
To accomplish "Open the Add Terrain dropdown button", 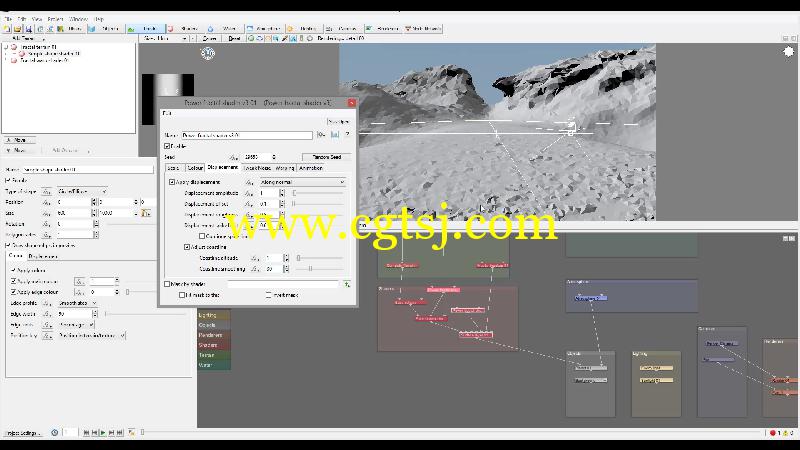I will tap(24, 38).
